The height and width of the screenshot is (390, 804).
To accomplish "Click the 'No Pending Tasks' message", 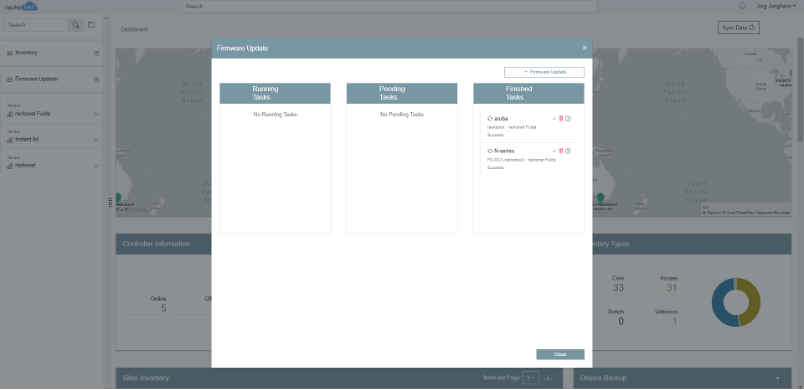I will [402, 114].
